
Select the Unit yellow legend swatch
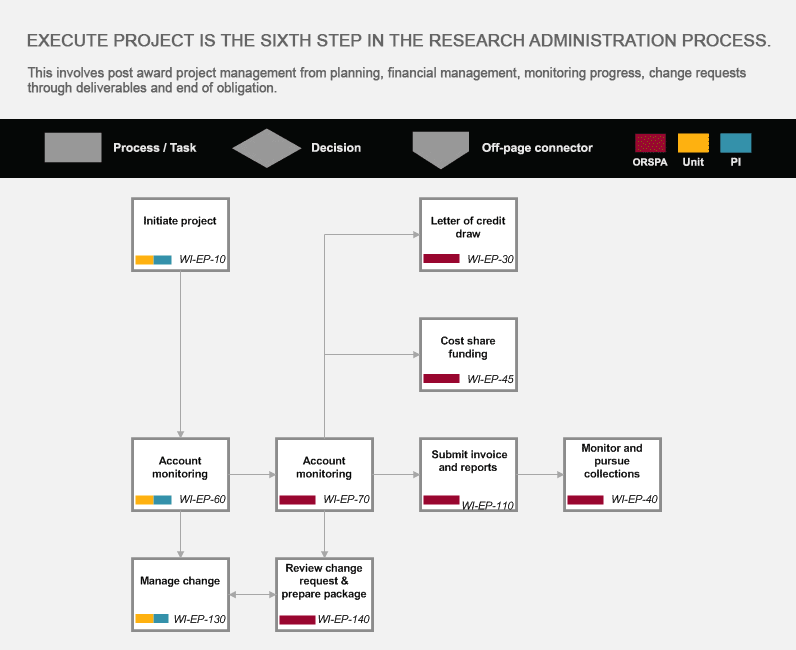click(693, 143)
